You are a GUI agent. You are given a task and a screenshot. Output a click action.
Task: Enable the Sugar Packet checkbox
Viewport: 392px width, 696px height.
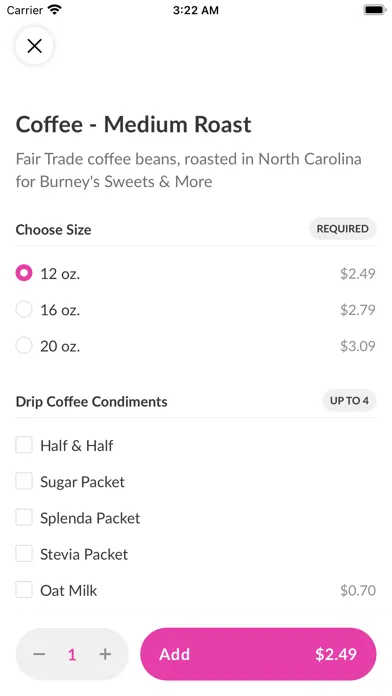point(24,481)
